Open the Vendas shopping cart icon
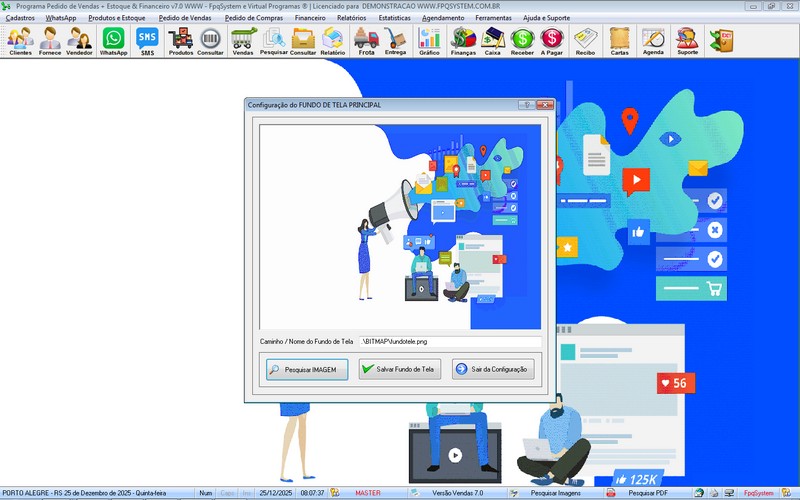The image size is (800, 500). (243, 41)
